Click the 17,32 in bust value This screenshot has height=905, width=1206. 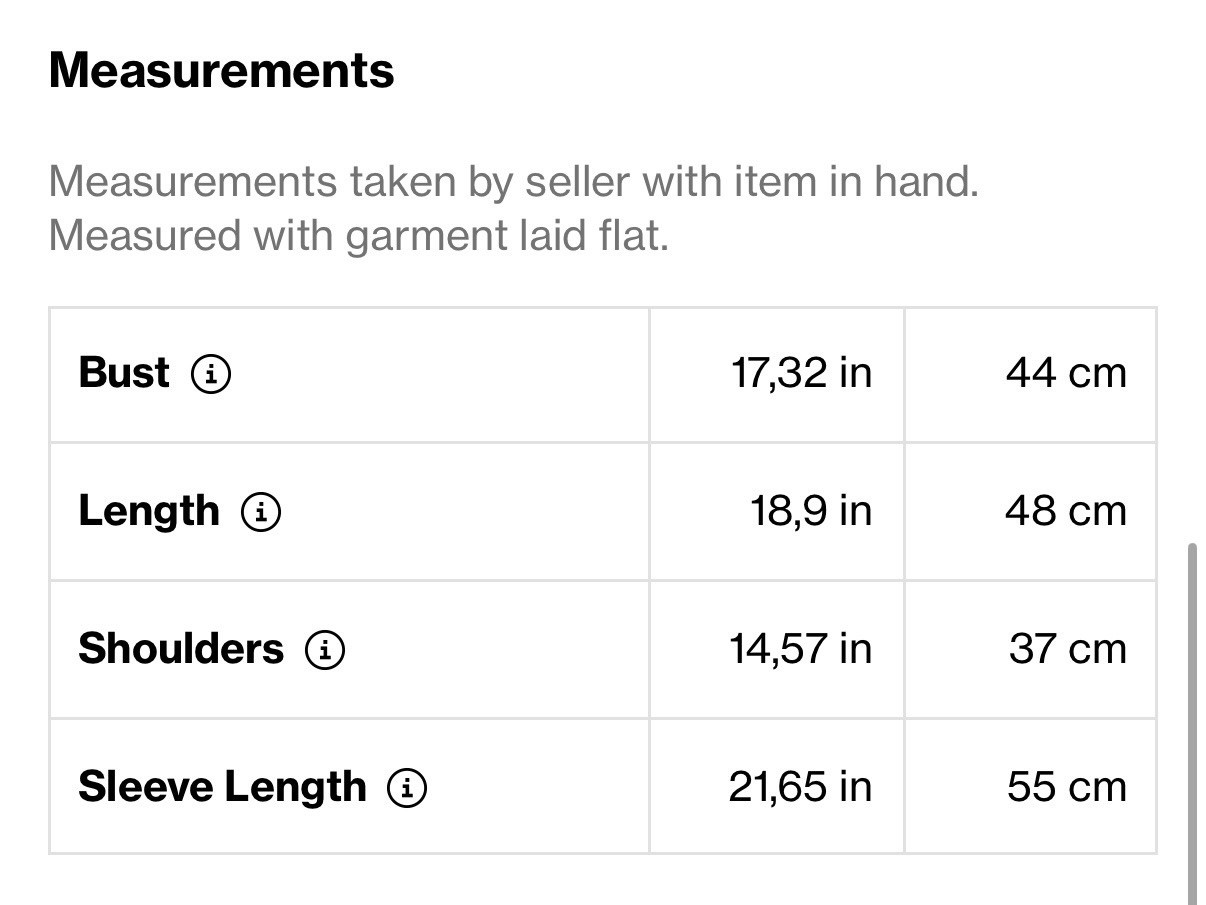tap(801, 373)
